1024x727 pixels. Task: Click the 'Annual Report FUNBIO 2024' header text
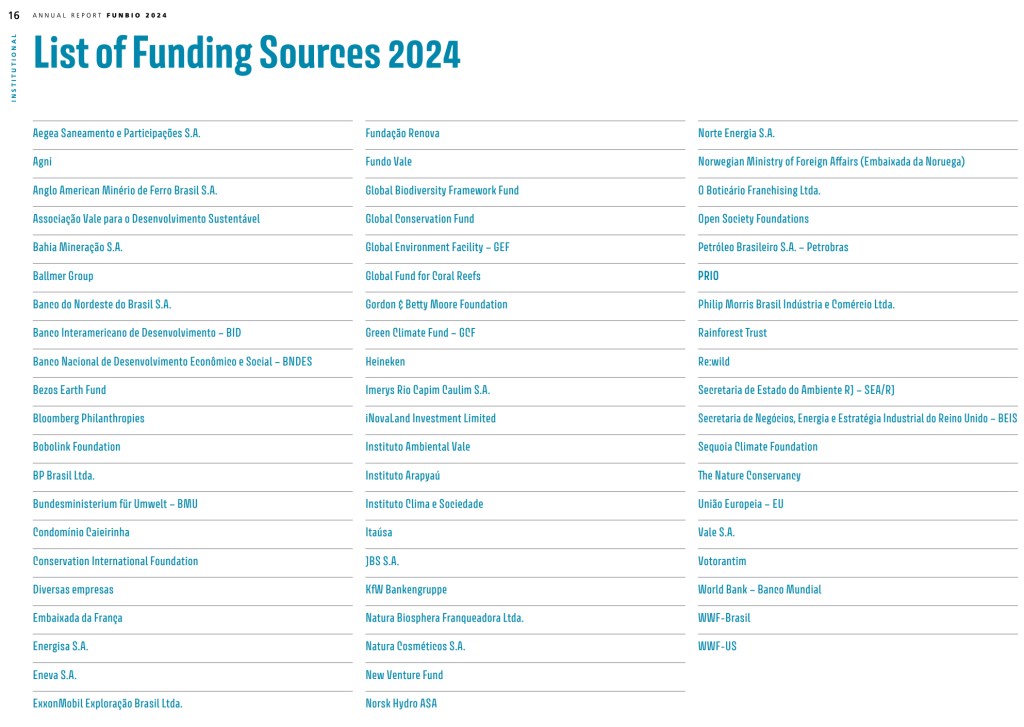[100, 16]
